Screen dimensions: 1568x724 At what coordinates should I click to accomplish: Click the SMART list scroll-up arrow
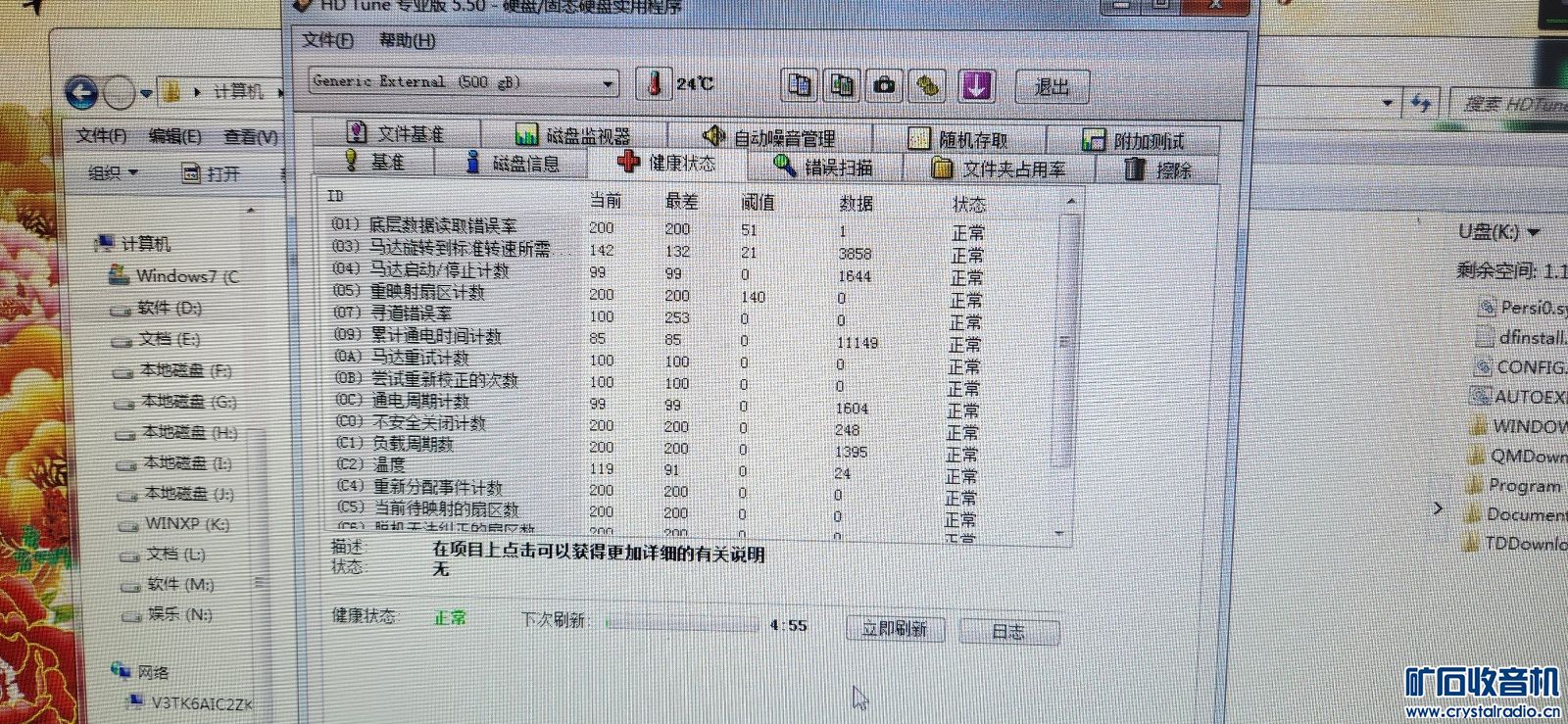point(1070,201)
